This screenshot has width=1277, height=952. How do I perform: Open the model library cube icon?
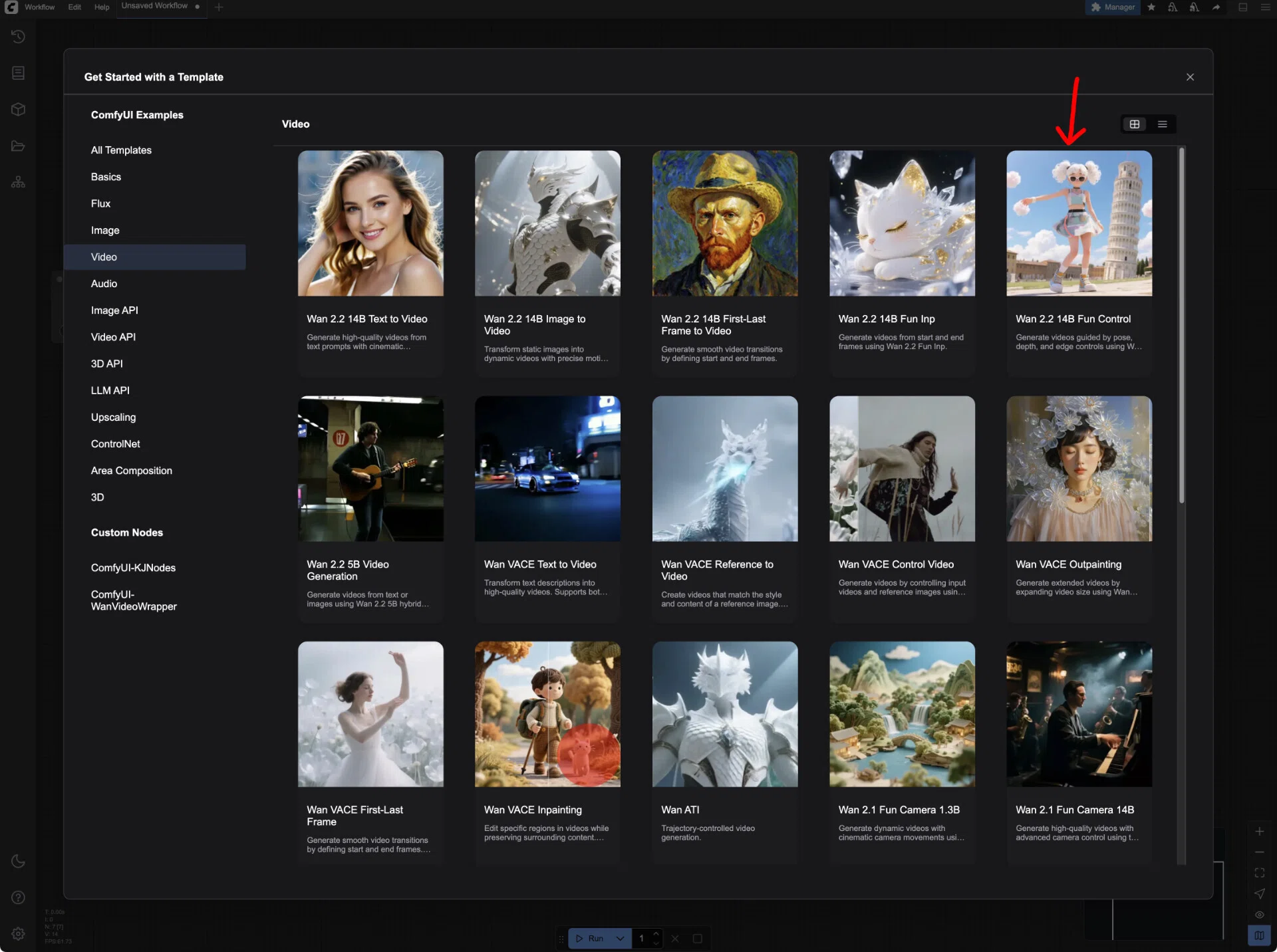[x=18, y=109]
